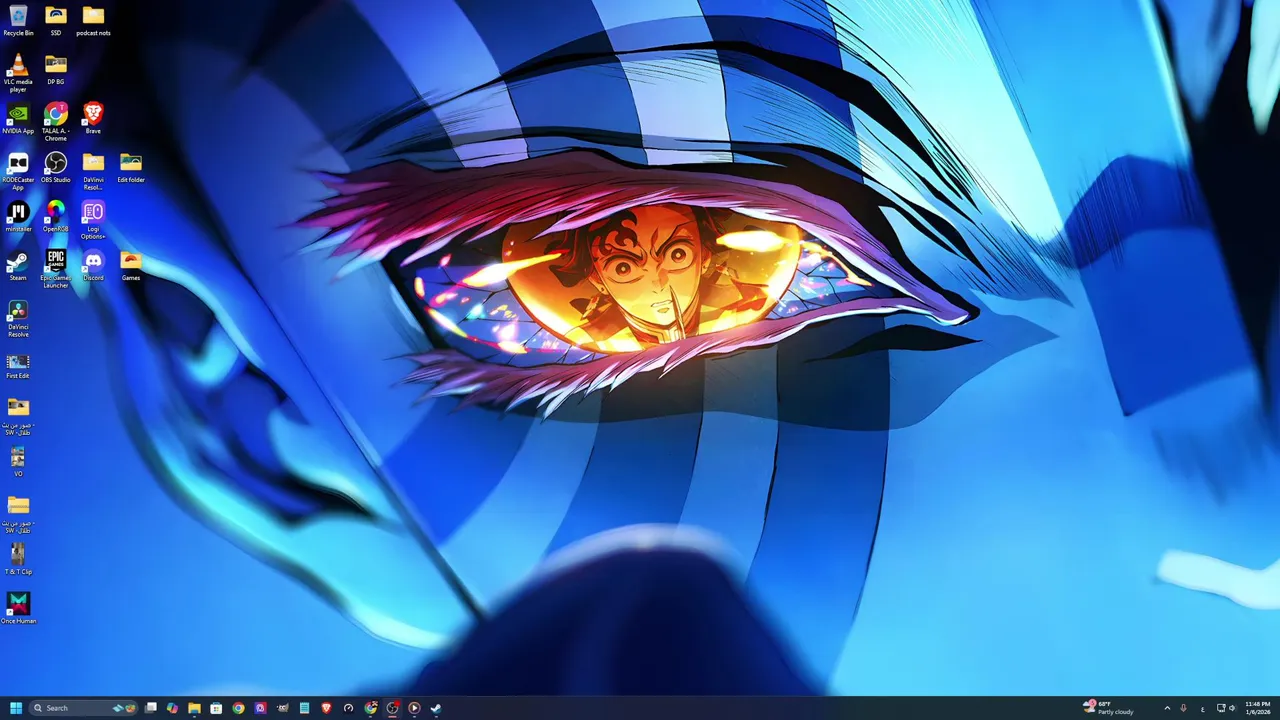
Task: Select the OpenRGB shortcut
Action: click(56, 216)
